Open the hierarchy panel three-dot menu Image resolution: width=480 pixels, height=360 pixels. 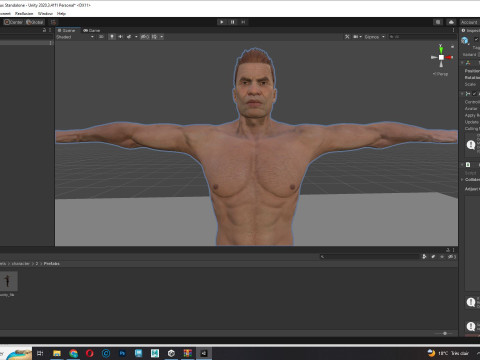(x=50, y=30)
